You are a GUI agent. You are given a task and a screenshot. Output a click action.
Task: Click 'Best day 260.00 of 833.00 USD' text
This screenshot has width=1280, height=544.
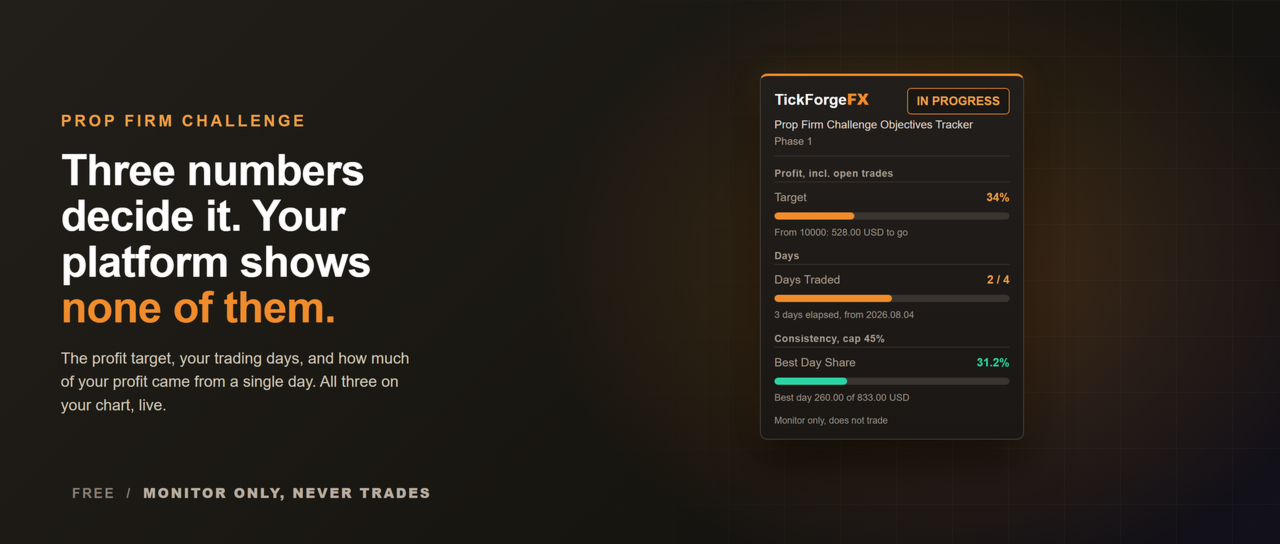[x=842, y=398]
